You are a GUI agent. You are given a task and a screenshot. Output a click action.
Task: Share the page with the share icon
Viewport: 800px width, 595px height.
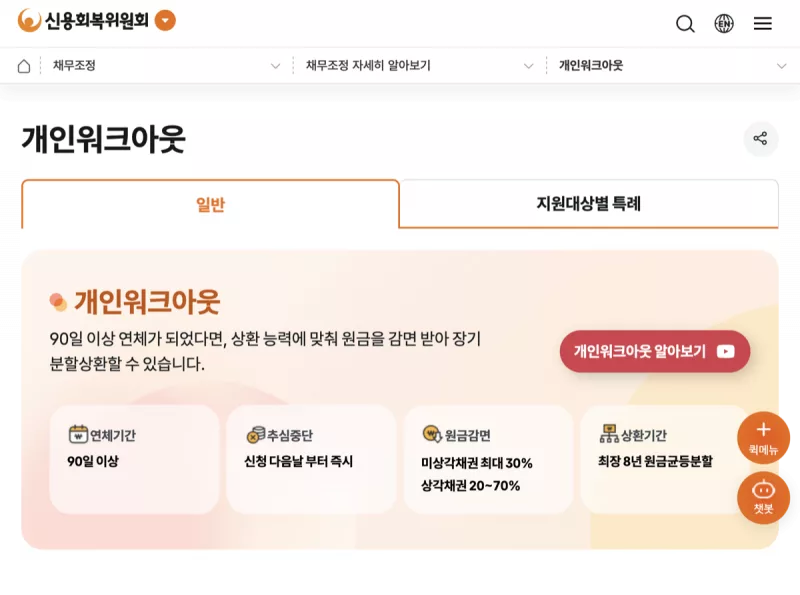(760, 138)
